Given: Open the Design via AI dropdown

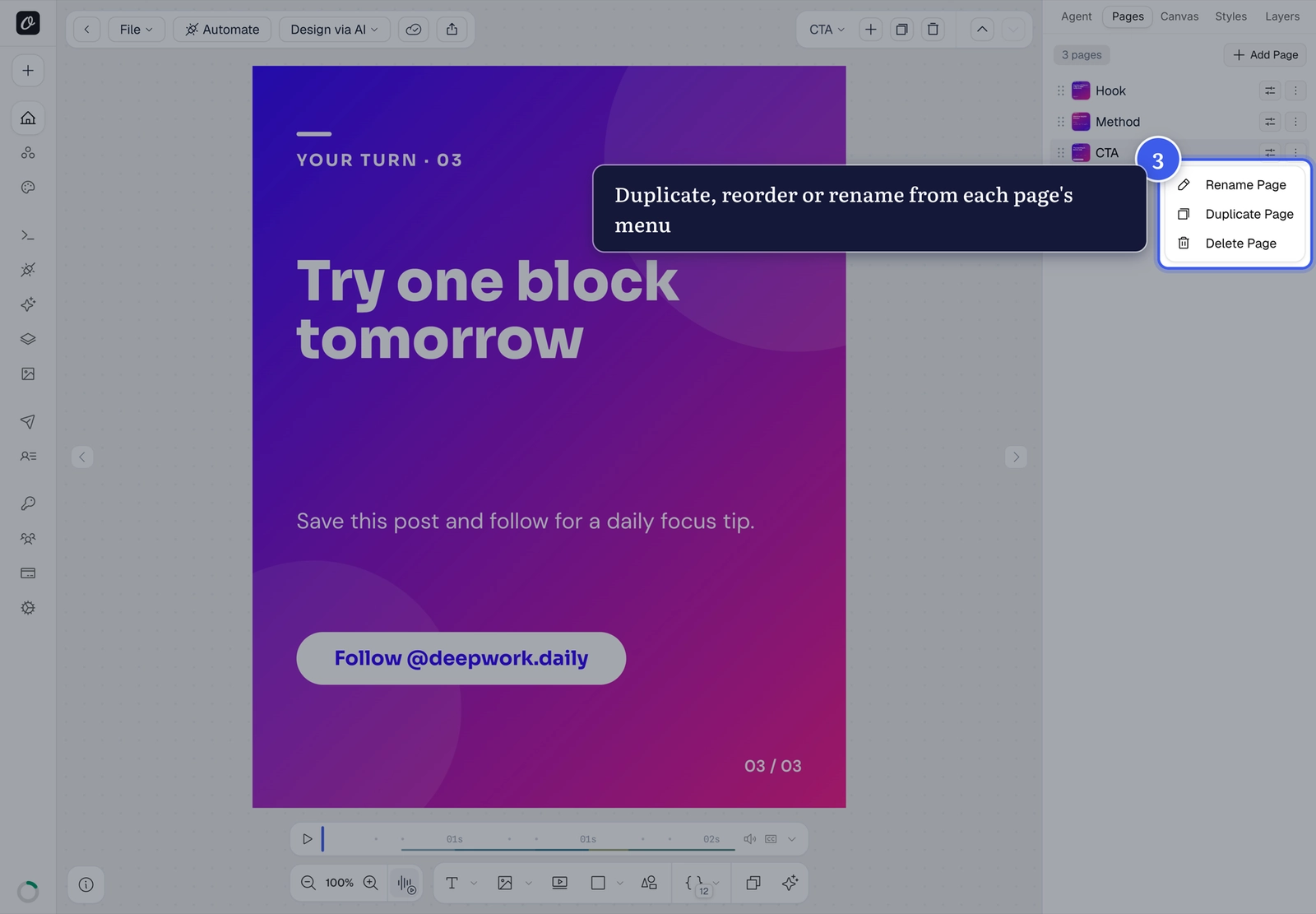Looking at the screenshot, I should point(334,30).
